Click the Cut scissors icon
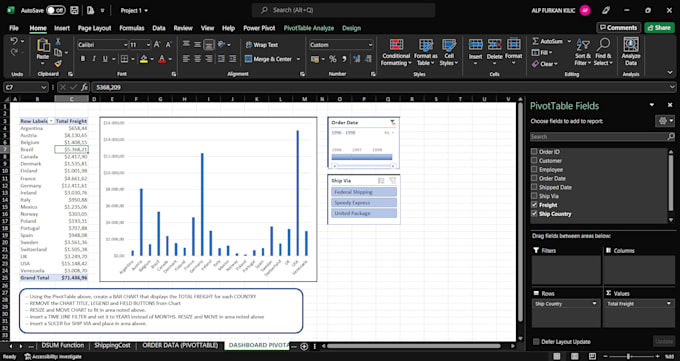Screen dimensions: 680x361 (x=58, y=42)
